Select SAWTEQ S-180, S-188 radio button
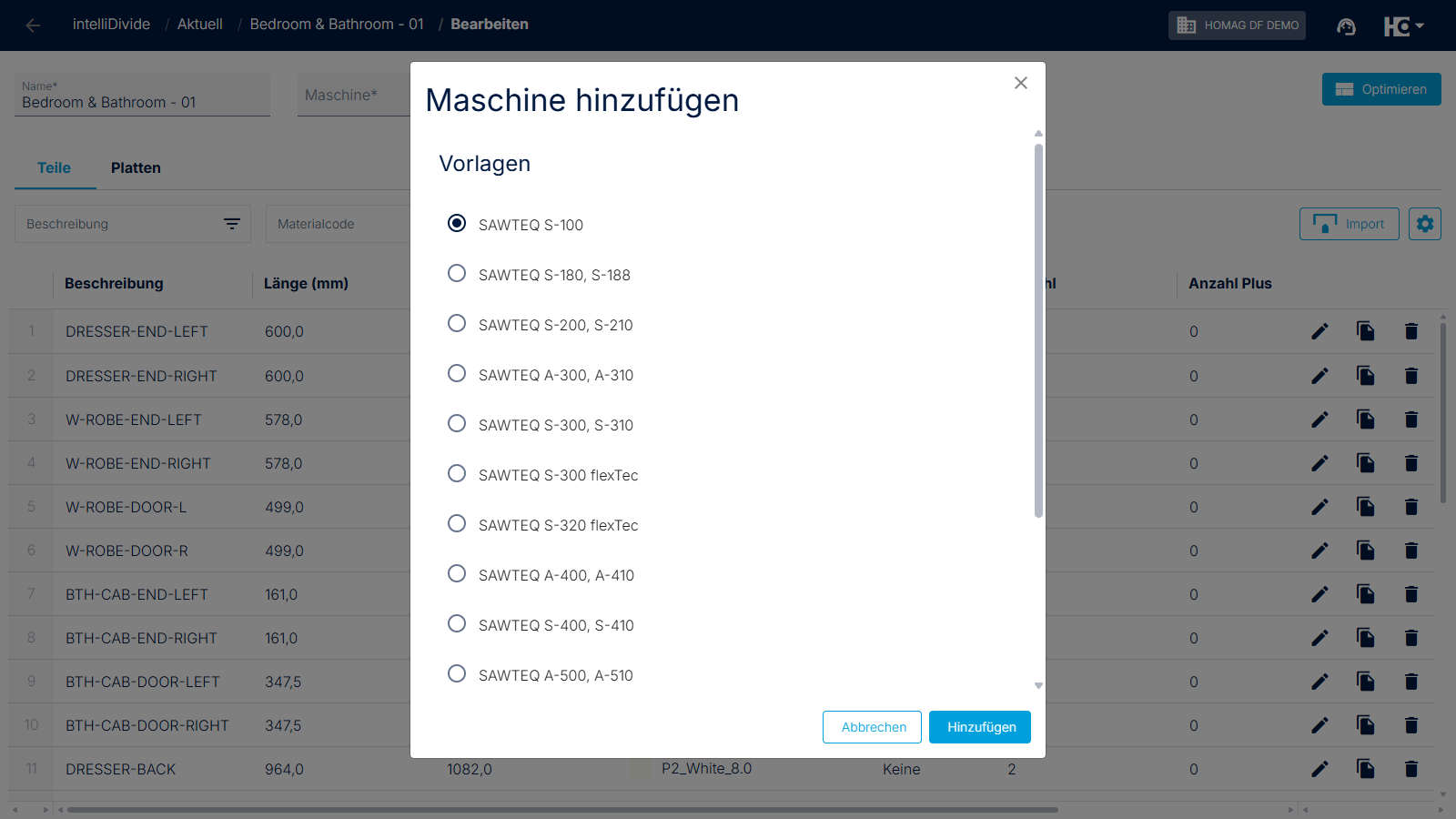1456x819 pixels. 457,274
